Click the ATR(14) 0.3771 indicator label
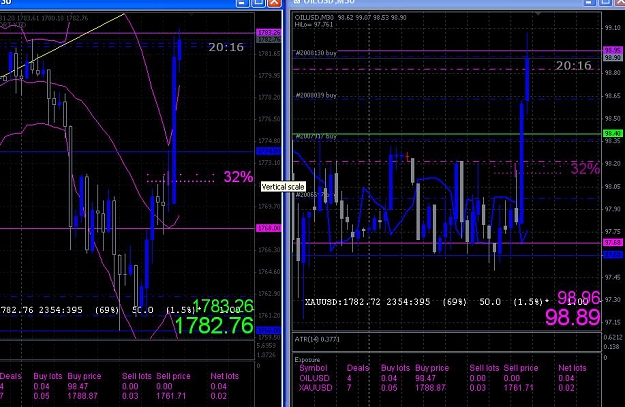This screenshot has width=625, height=407. 317,339
